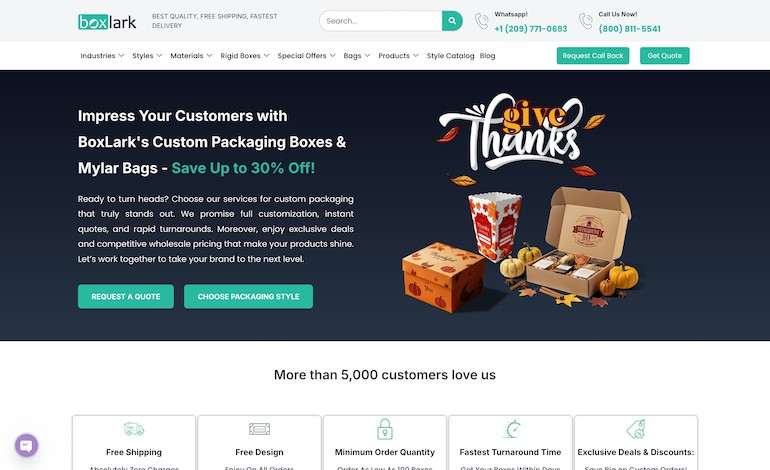770x470 pixels.
Task: Expand the Industries dropdown menu
Action: 102,56
